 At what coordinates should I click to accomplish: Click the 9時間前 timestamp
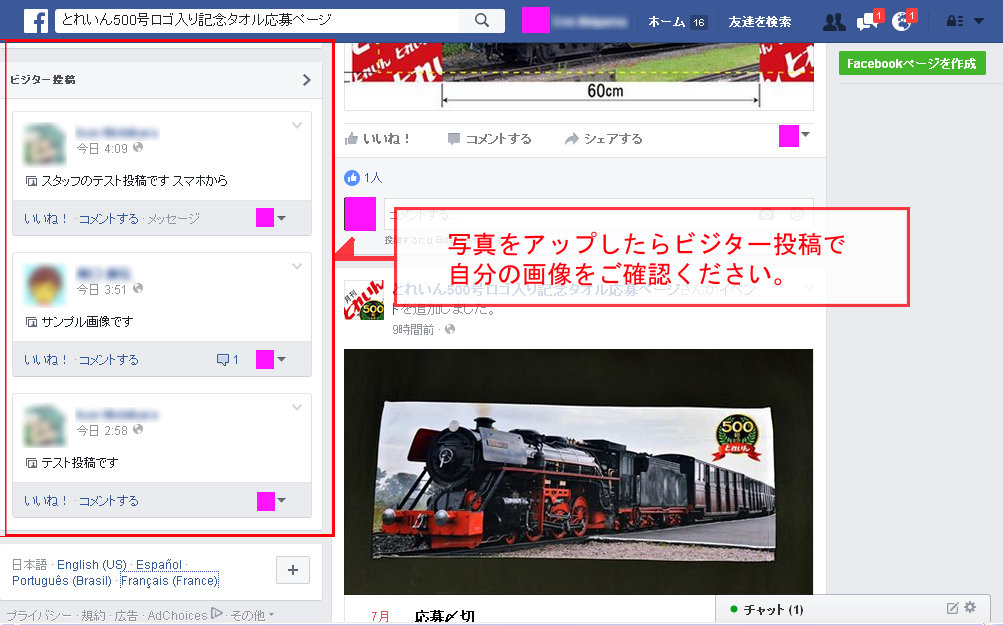(413, 329)
